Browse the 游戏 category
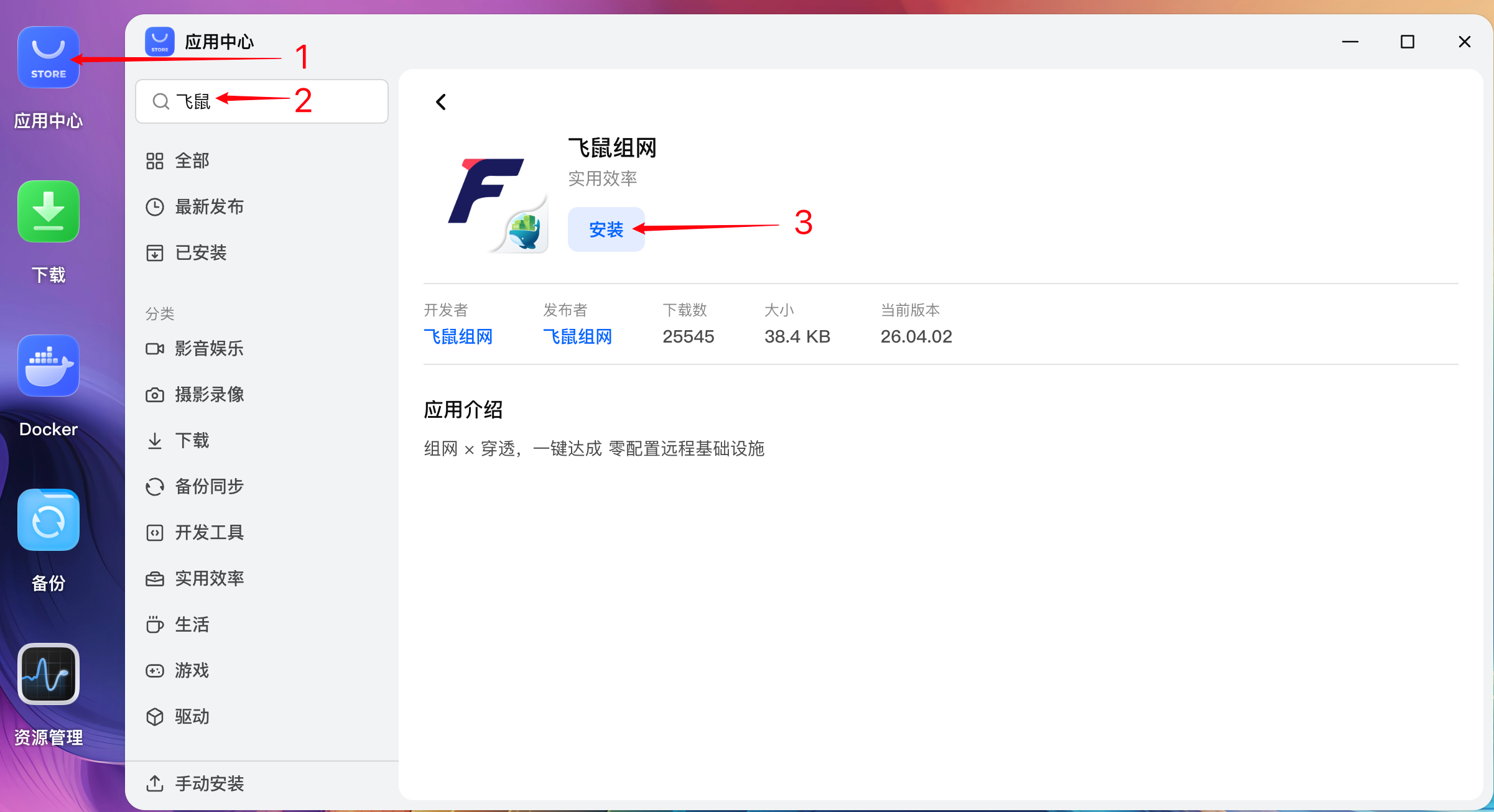Viewport: 1494px width, 812px height. [x=262, y=671]
